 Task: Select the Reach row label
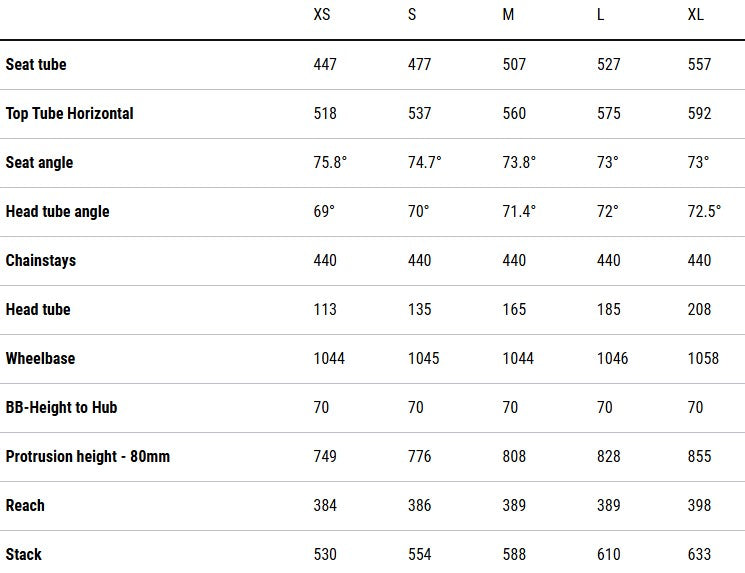point(25,505)
